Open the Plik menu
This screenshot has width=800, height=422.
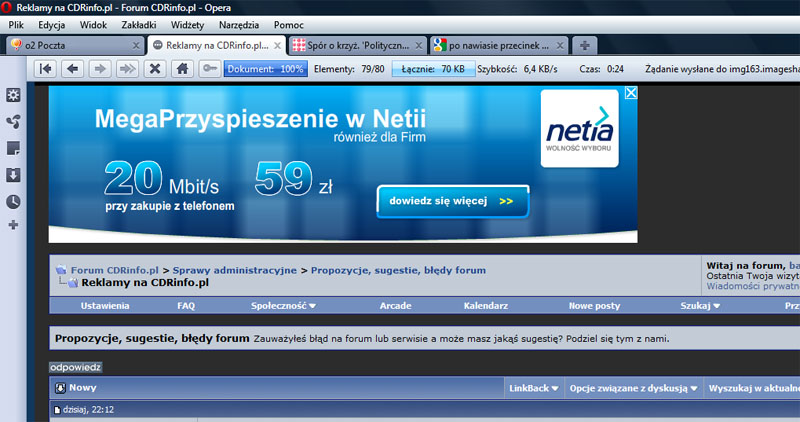[16, 24]
